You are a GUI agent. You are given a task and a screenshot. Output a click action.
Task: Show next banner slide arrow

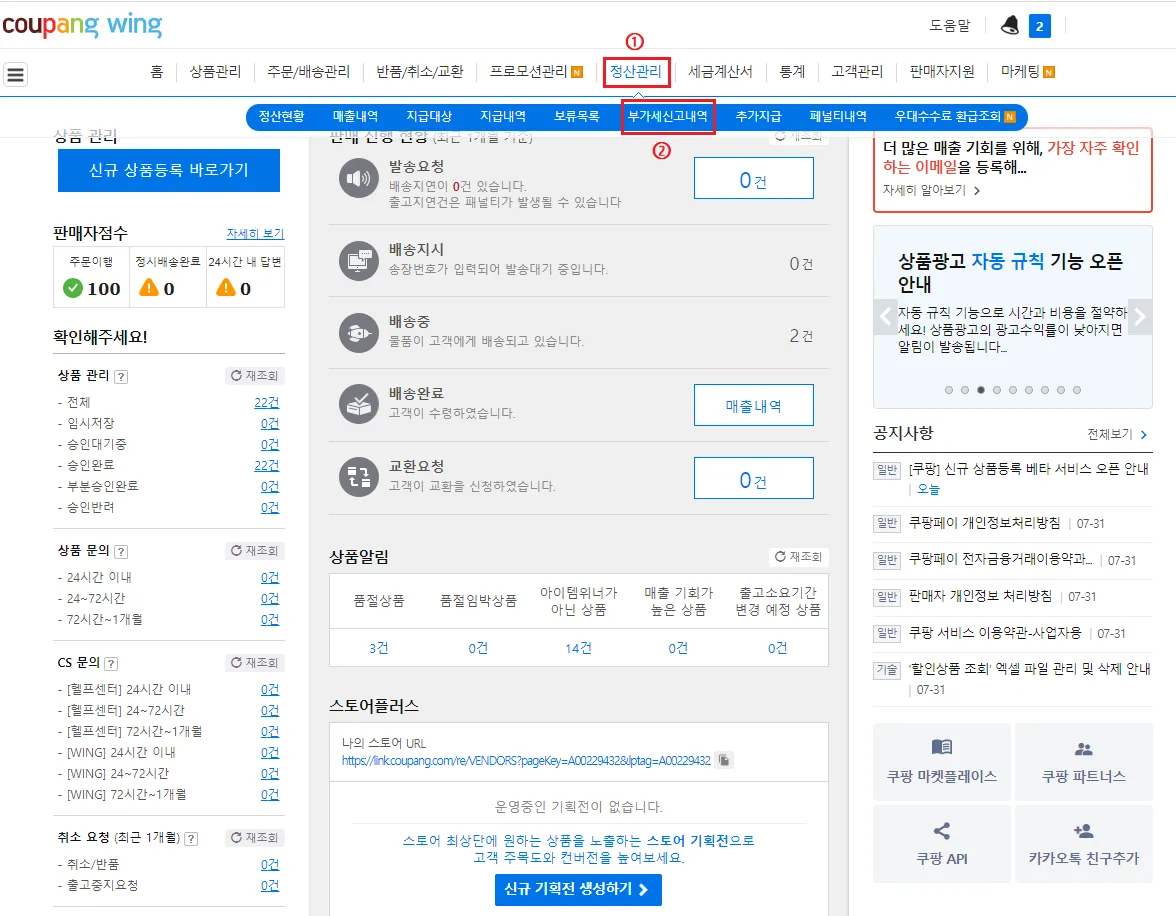tap(1140, 316)
